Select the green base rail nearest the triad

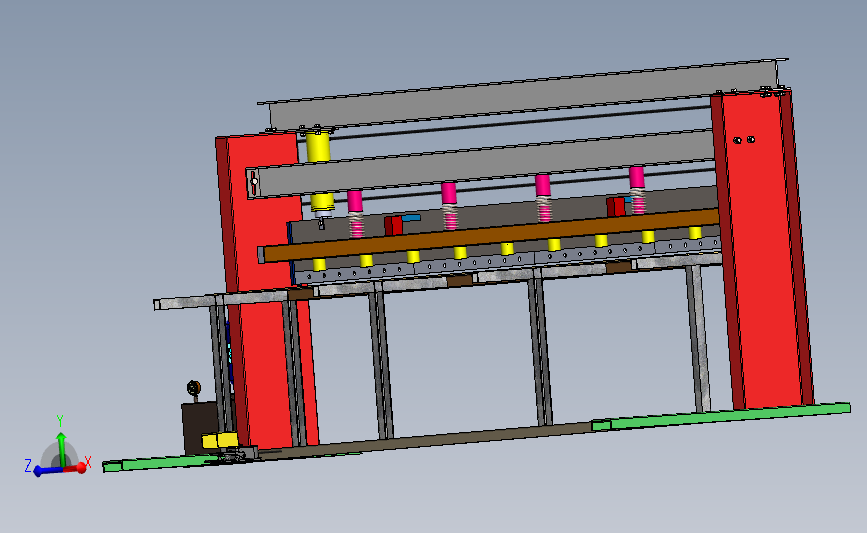pos(158,463)
